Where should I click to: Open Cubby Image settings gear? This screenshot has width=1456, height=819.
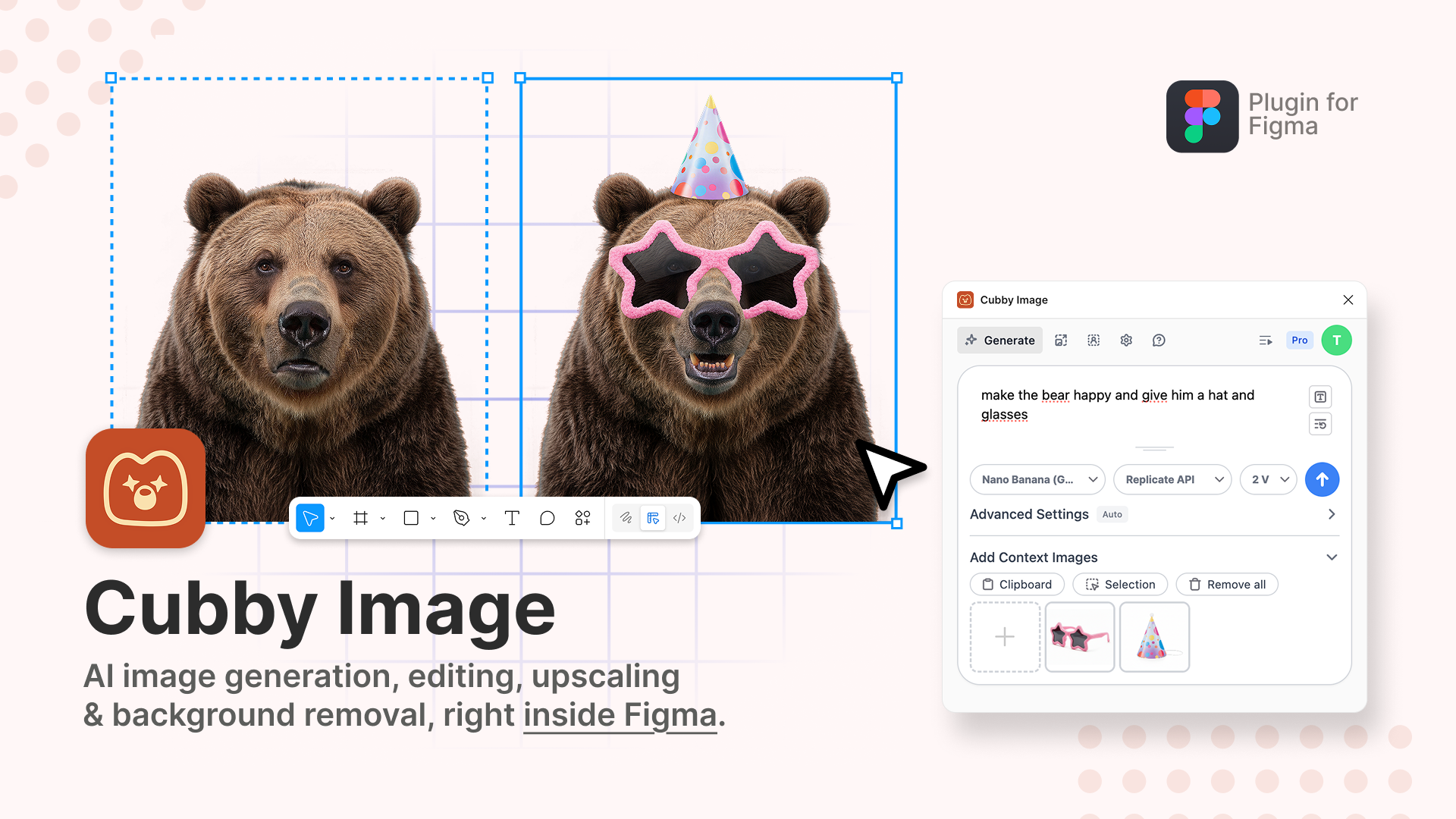tap(1126, 340)
